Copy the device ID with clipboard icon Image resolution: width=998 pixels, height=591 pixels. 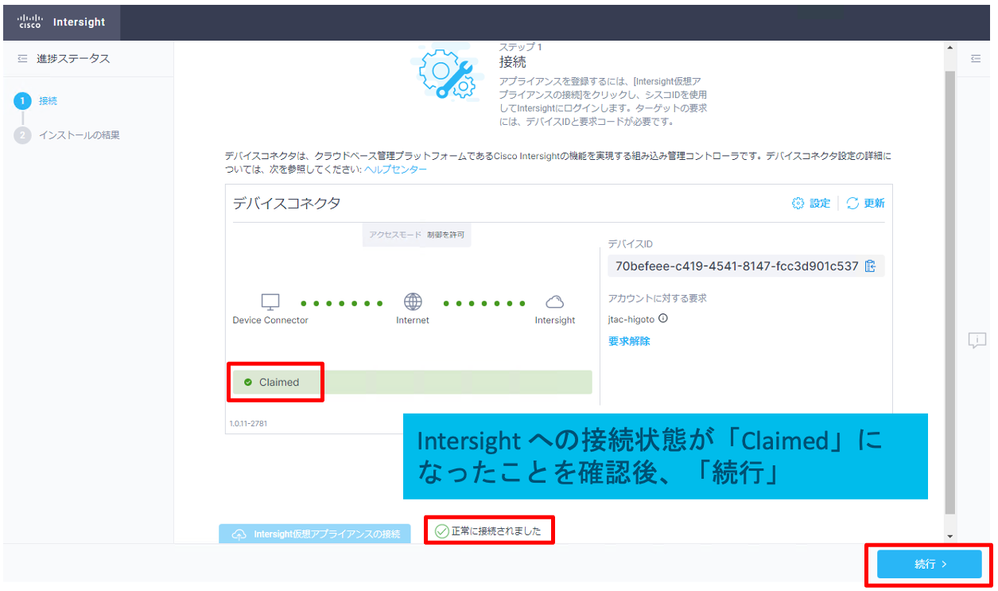click(870, 266)
